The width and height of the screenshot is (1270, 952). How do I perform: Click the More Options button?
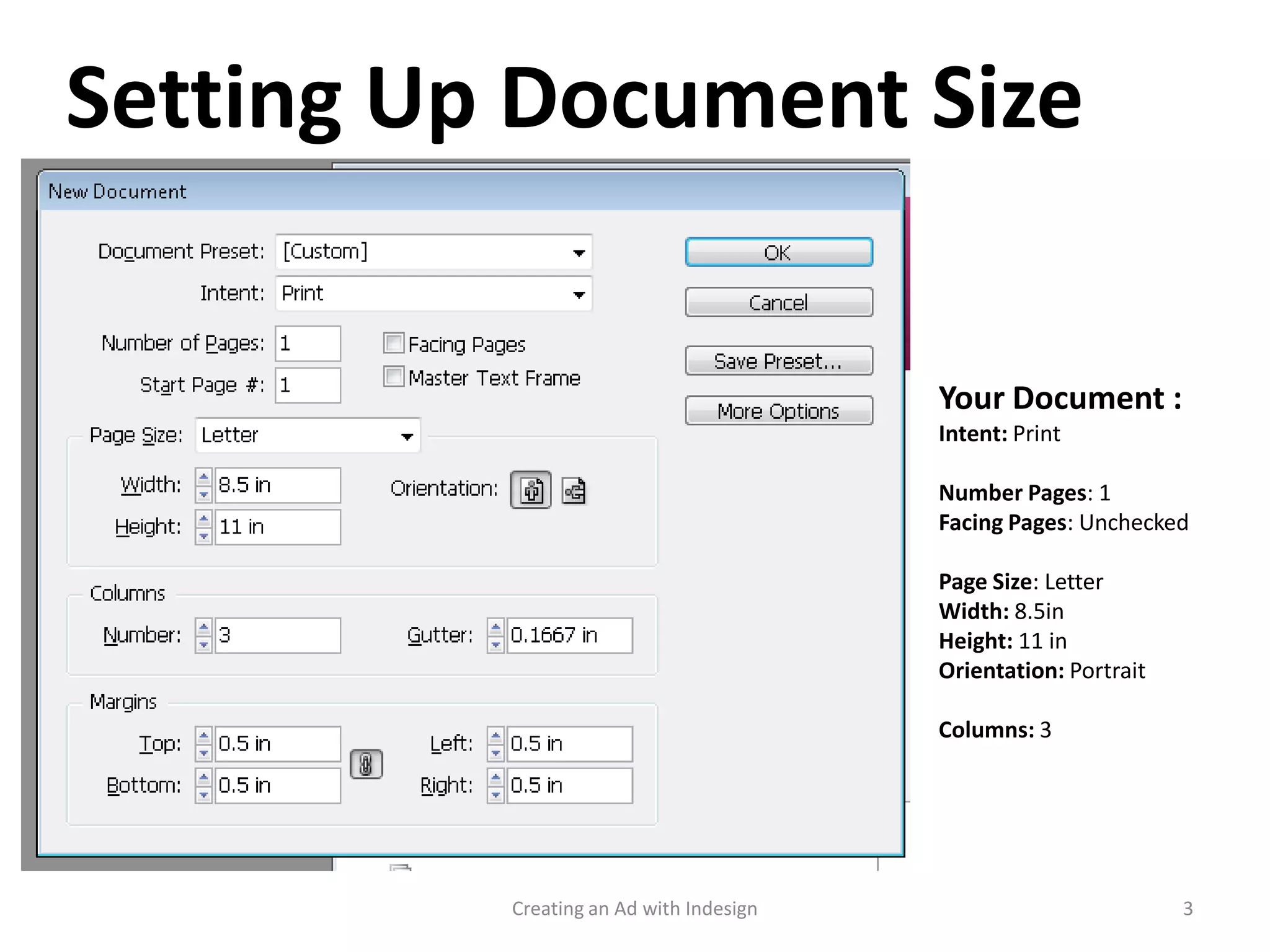click(779, 410)
